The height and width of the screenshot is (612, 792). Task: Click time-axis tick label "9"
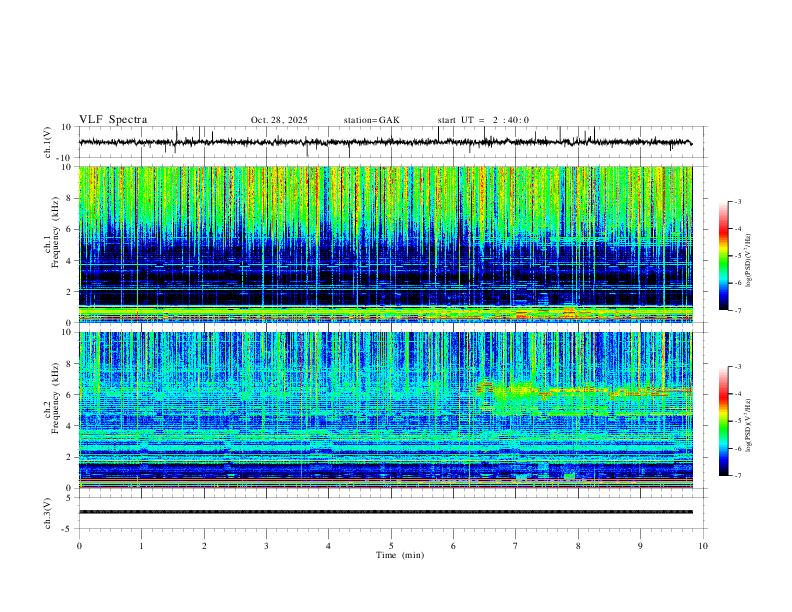pyautogui.click(x=640, y=546)
